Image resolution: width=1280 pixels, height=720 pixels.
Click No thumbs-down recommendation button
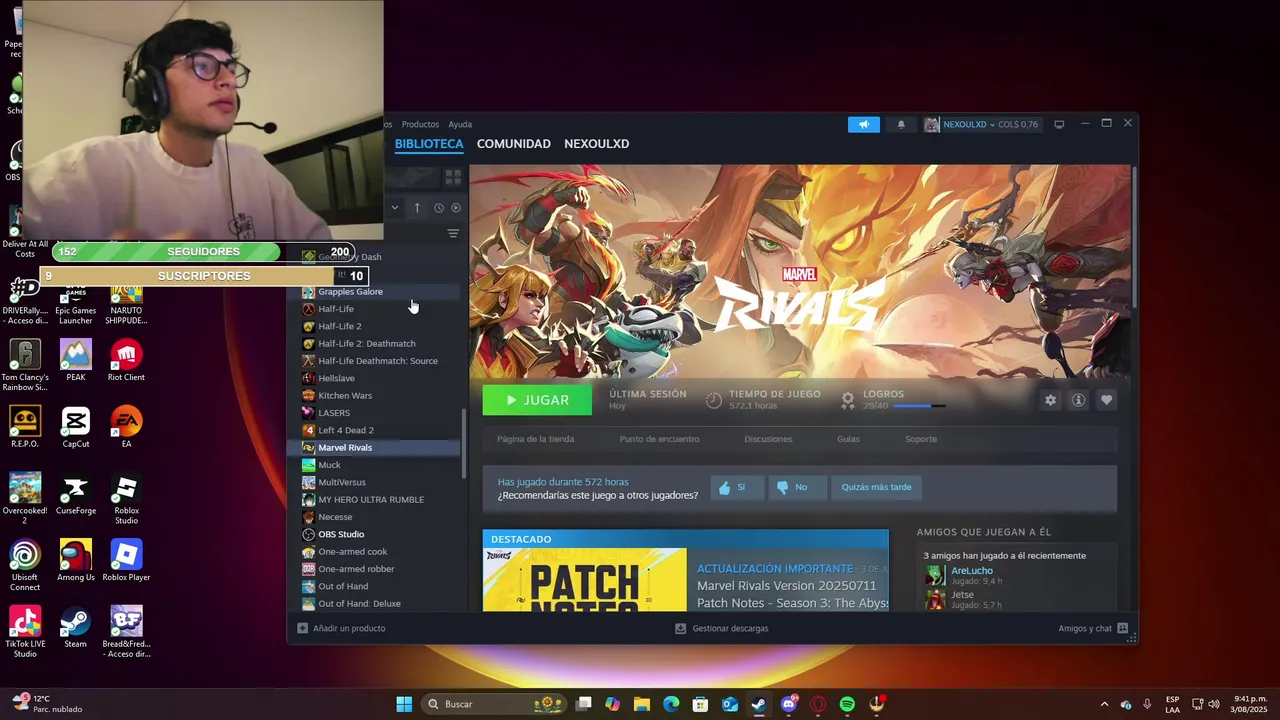point(798,488)
